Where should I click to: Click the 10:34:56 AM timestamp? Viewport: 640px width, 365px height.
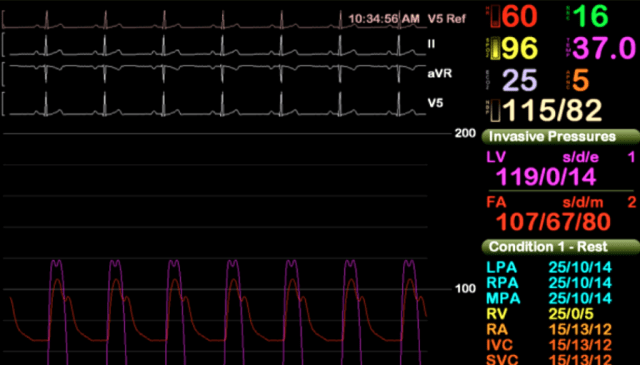click(x=384, y=19)
